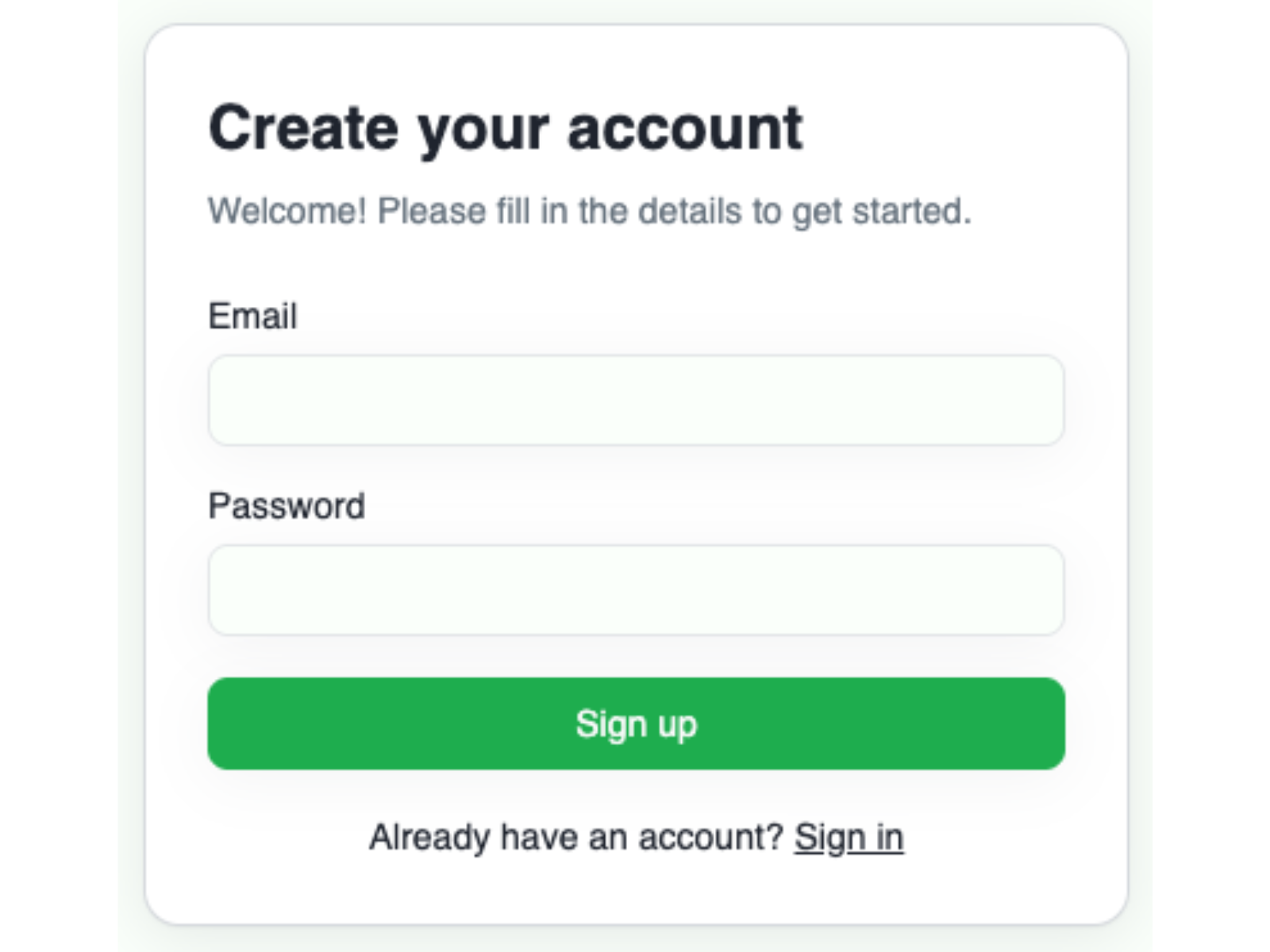The height and width of the screenshot is (952, 1270).
Task: Click the Welcome subtitle text
Action: pyautogui.click(x=589, y=211)
